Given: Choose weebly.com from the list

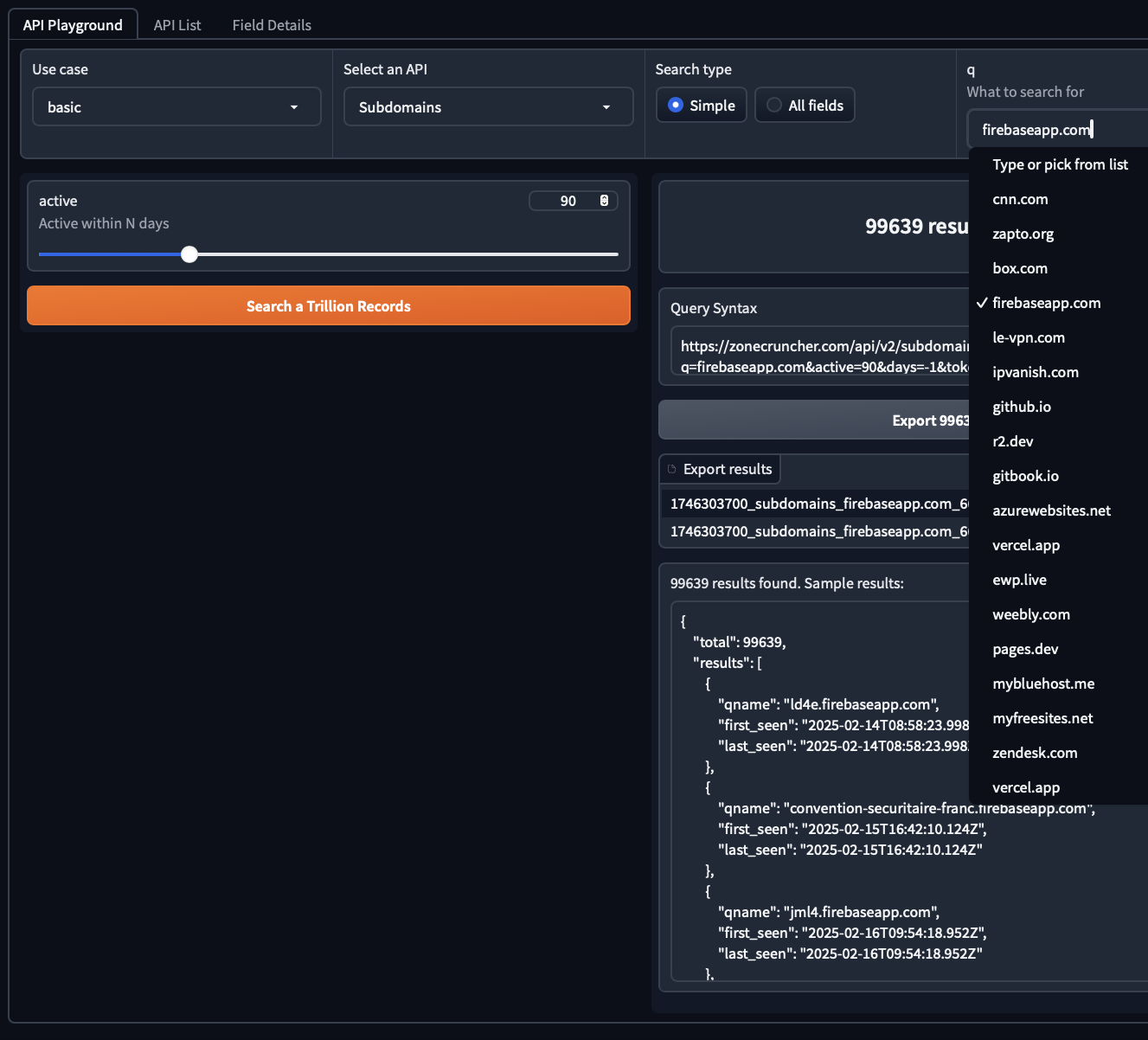Looking at the screenshot, I should [1058, 614].
